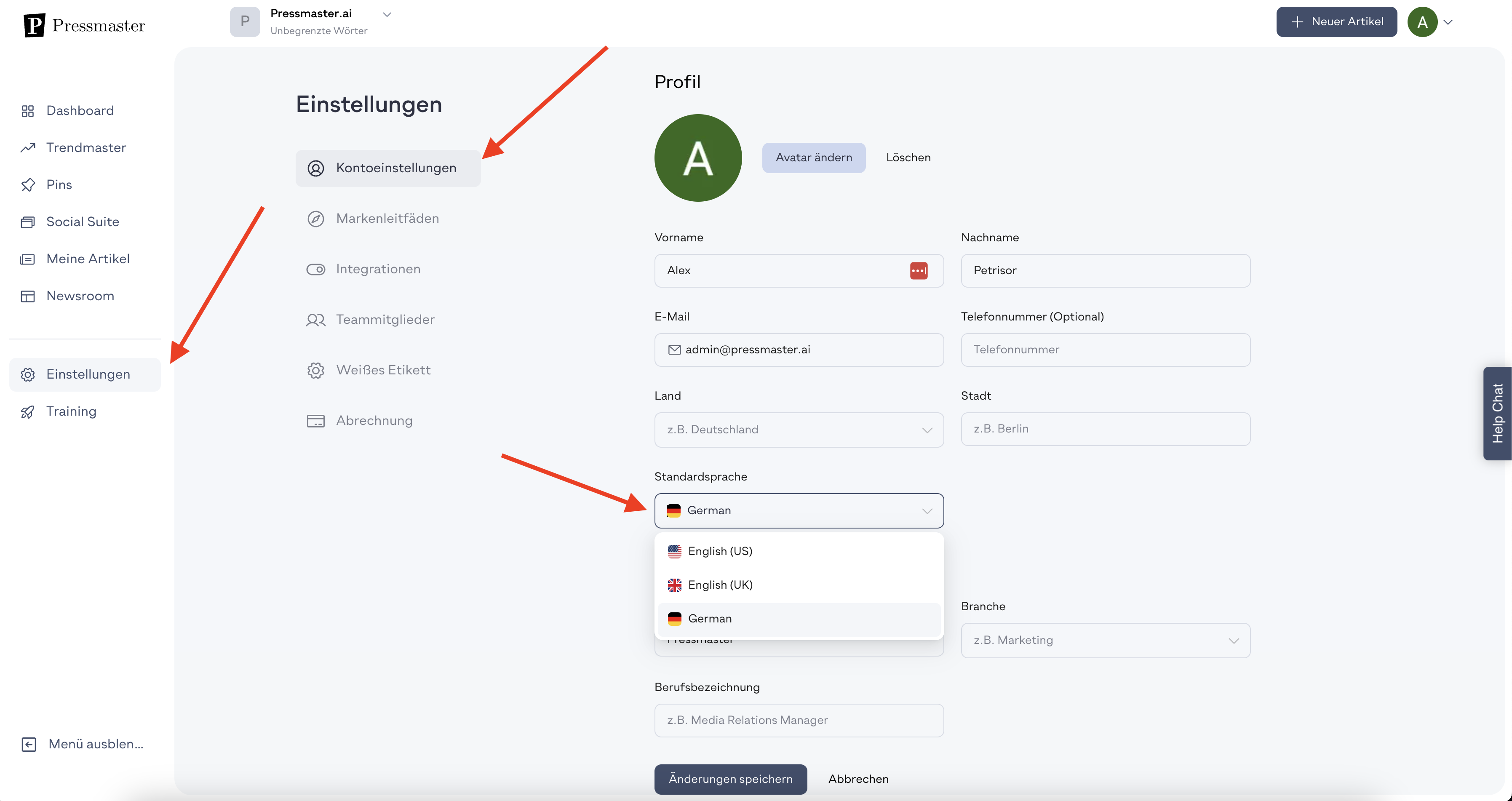Open Weißes Etikett settings section
This screenshot has height=801, width=1512.
coord(388,370)
